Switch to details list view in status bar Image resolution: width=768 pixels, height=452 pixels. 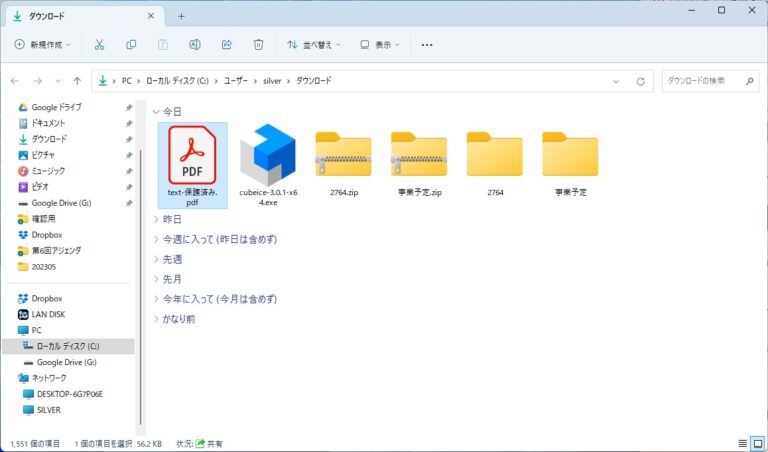pos(742,442)
